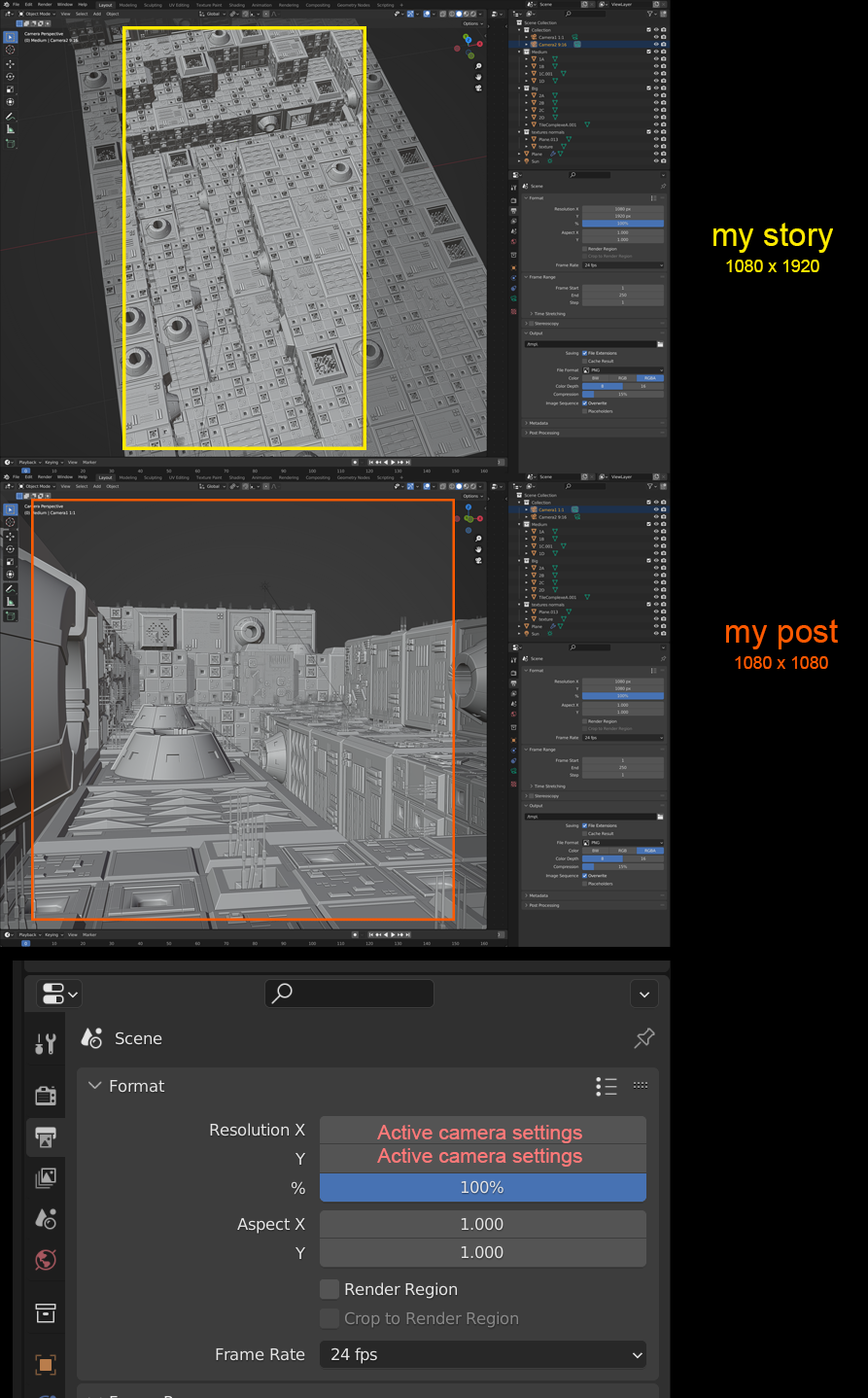
Task: Click zoom magnifier gizmo in top Blender viewport
Action: [478, 66]
